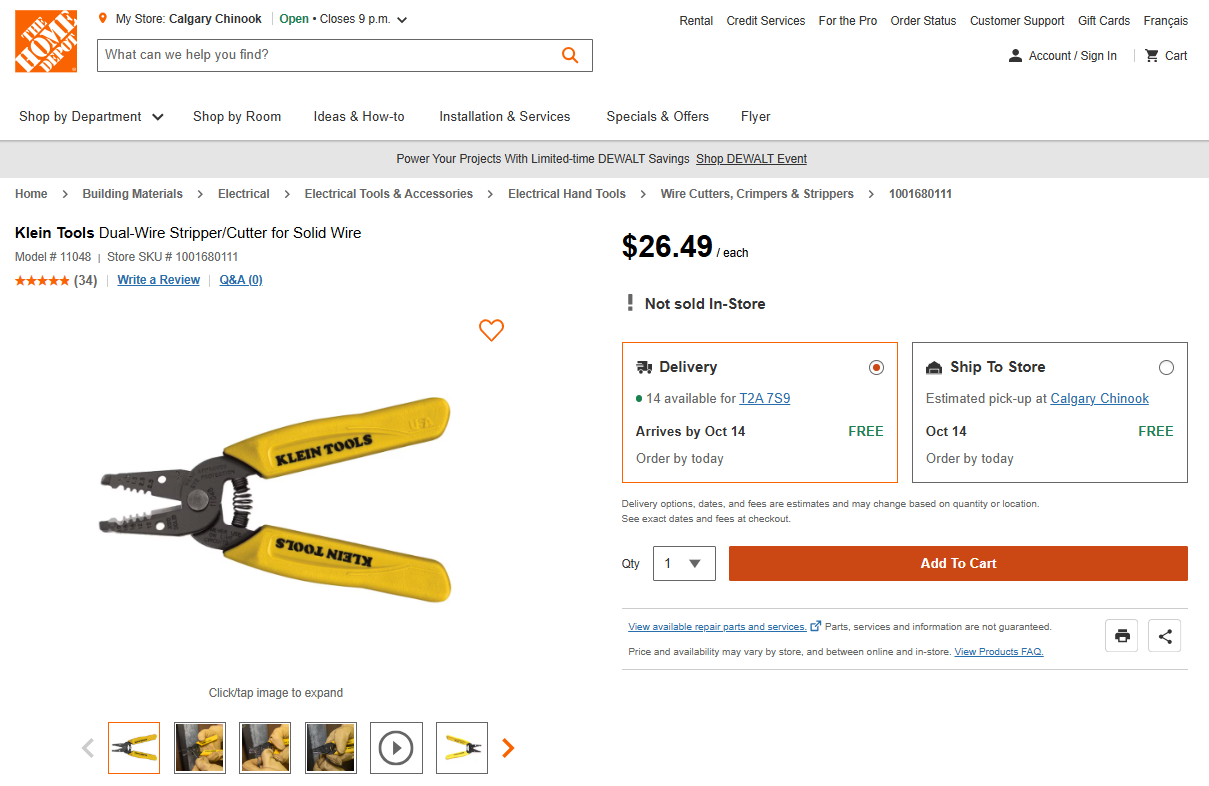Click the orange search magnifier icon

(570, 55)
